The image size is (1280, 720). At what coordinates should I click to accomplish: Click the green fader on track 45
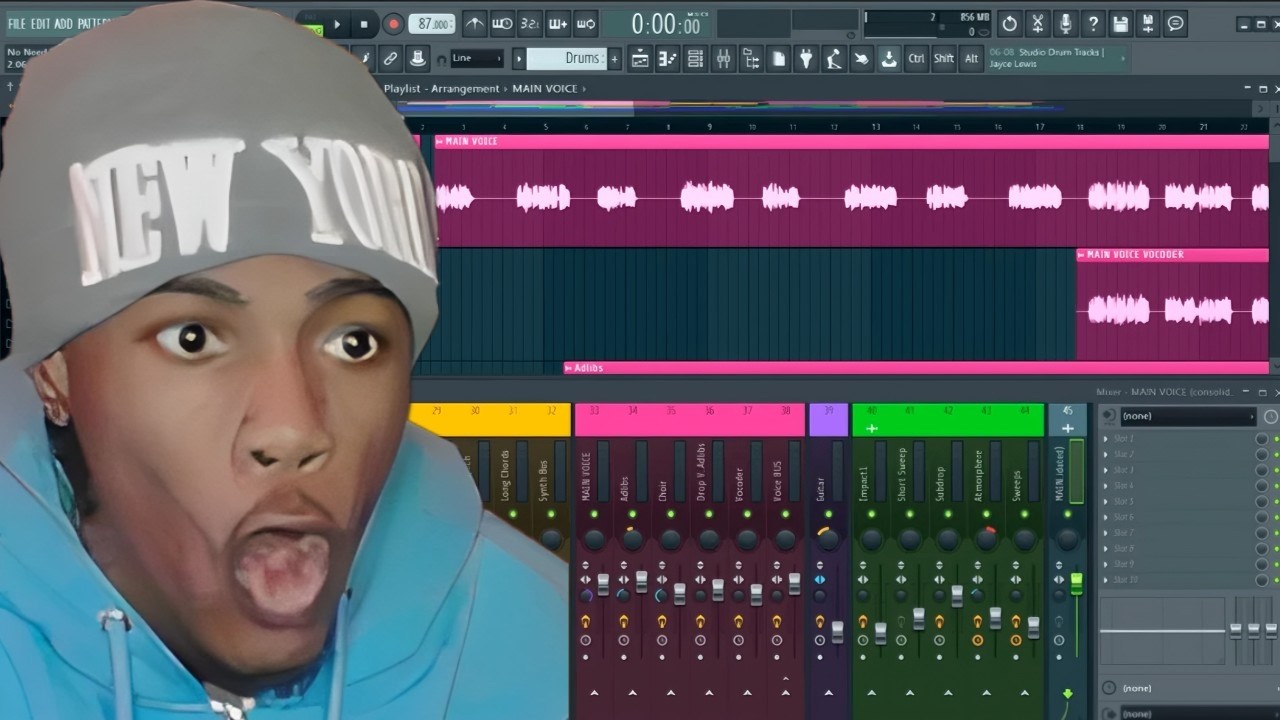(1077, 584)
